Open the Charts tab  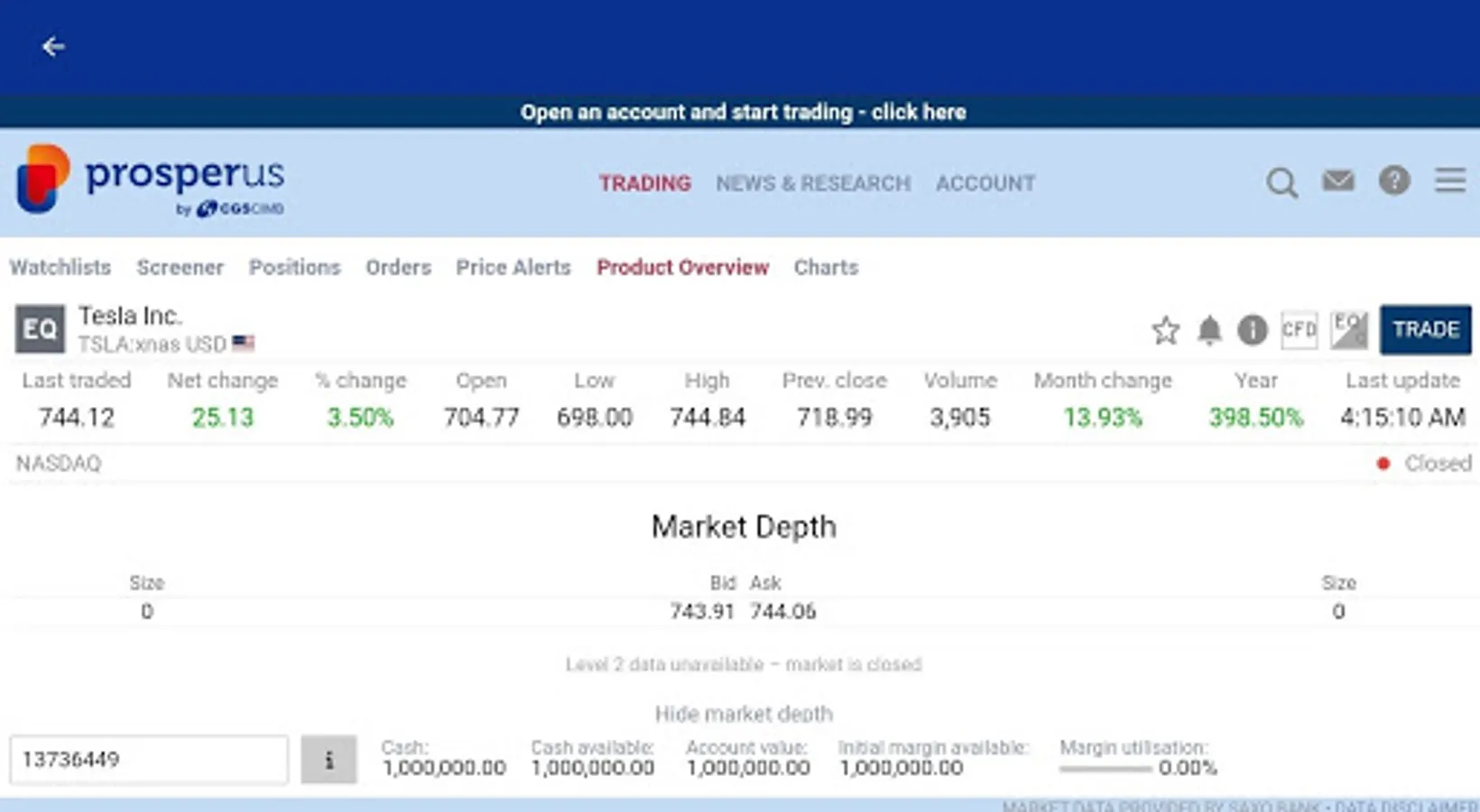[x=826, y=268]
